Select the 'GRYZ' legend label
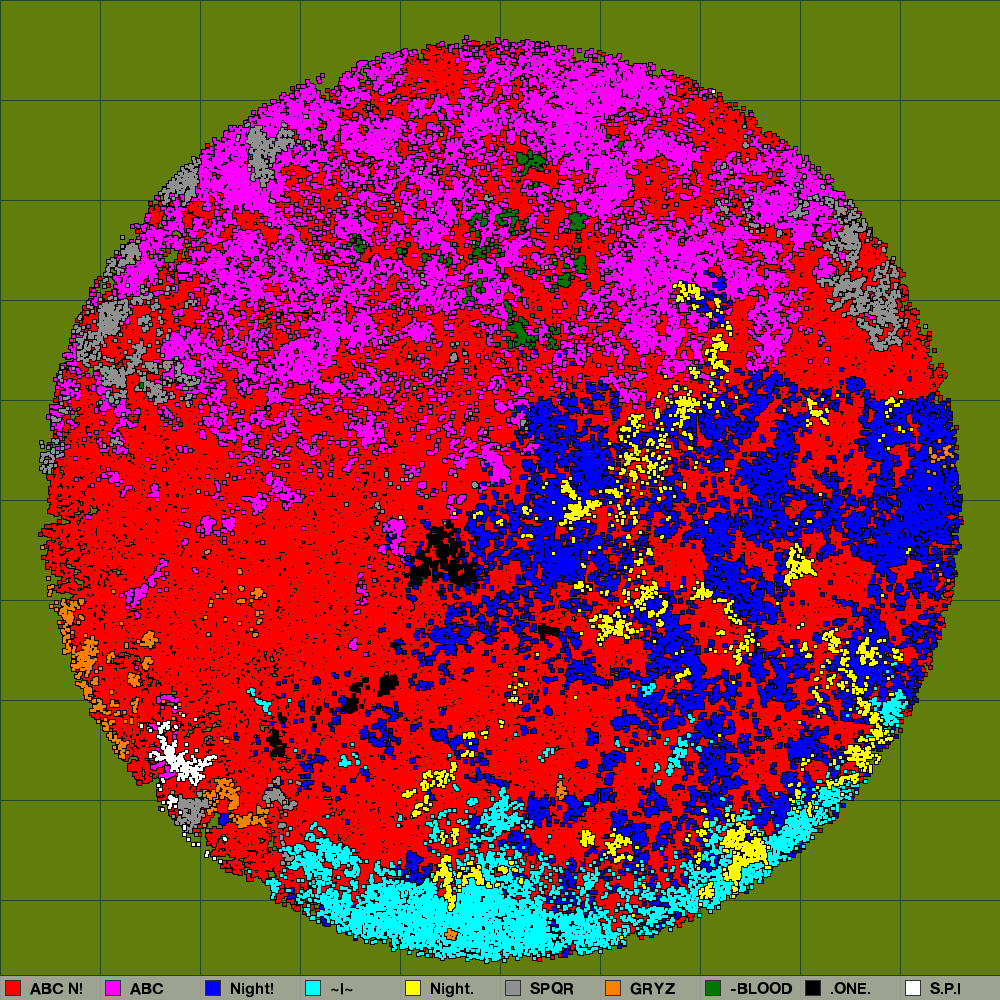 (x=652, y=989)
